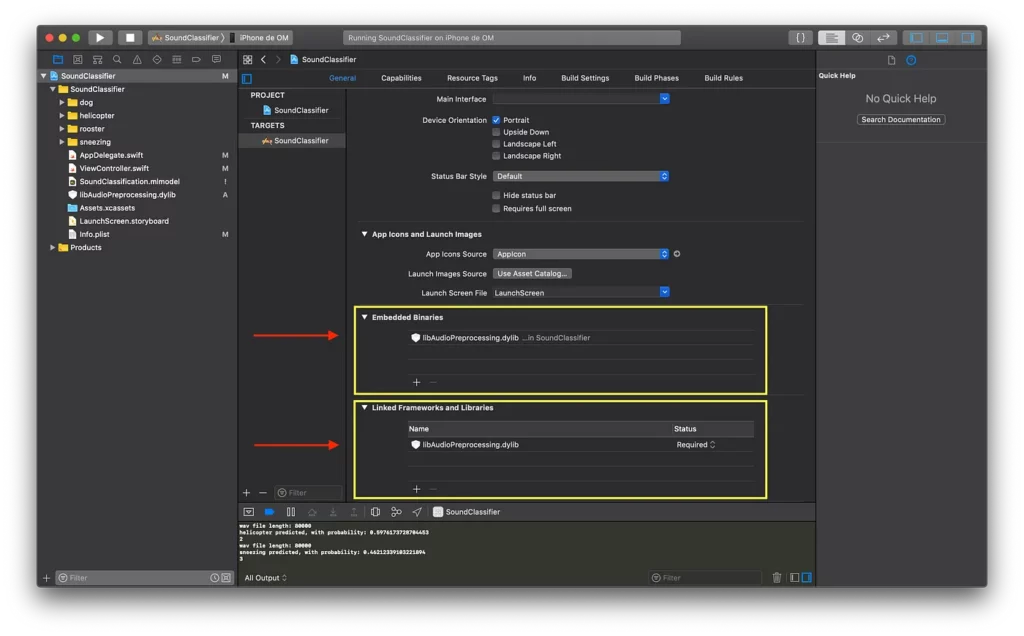This screenshot has width=1024, height=636.
Task: Click the Use Asset Catalog button
Action: pyautogui.click(x=532, y=274)
